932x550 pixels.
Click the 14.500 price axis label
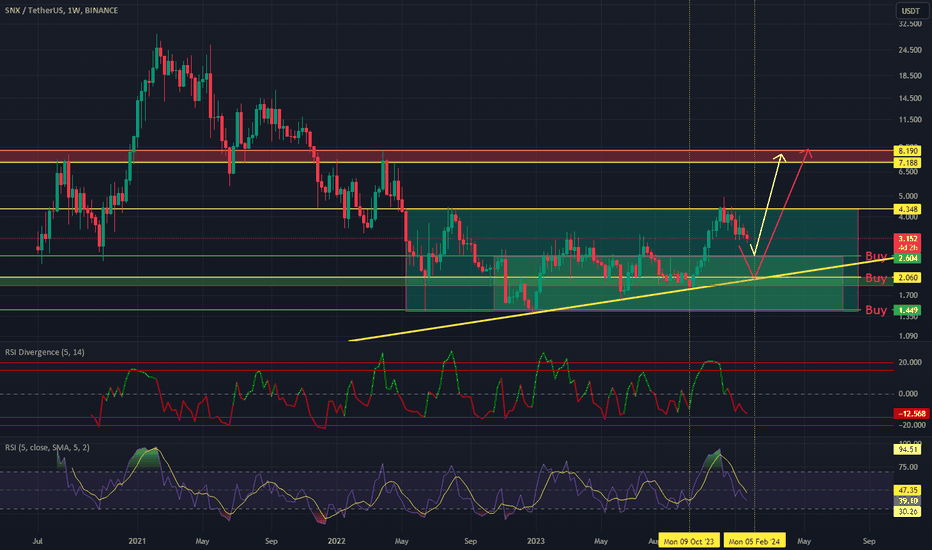(910, 98)
